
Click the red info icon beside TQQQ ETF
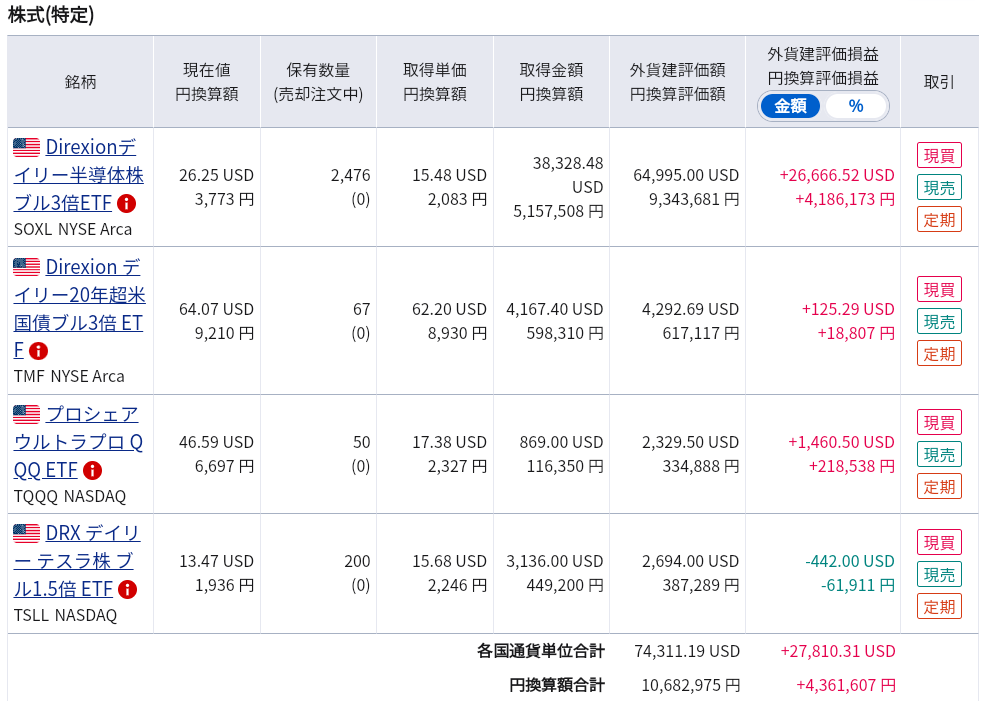92,470
